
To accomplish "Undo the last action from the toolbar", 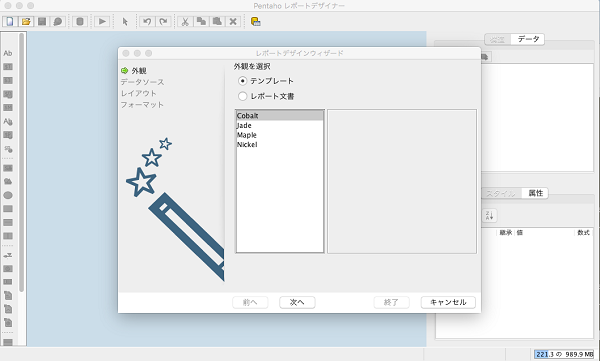I will (x=147, y=21).
